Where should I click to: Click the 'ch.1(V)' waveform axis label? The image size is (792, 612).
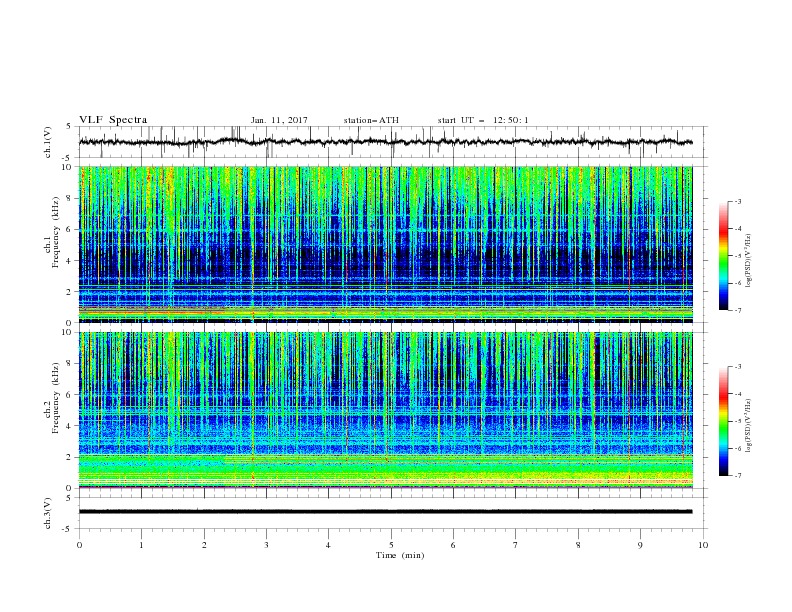[48, 142]
